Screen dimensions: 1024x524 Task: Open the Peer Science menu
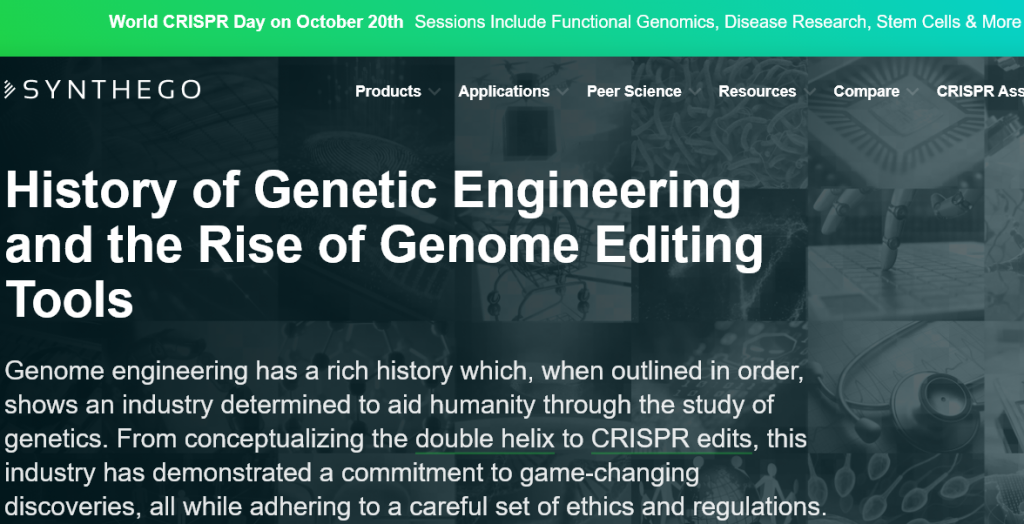tap(634, 91)
